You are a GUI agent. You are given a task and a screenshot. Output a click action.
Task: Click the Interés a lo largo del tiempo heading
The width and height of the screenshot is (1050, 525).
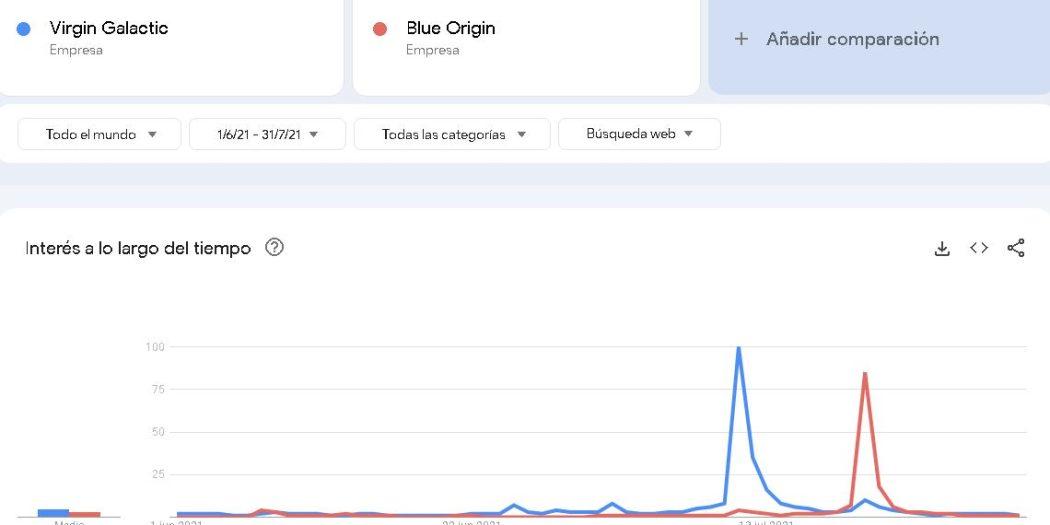point(138,248)
